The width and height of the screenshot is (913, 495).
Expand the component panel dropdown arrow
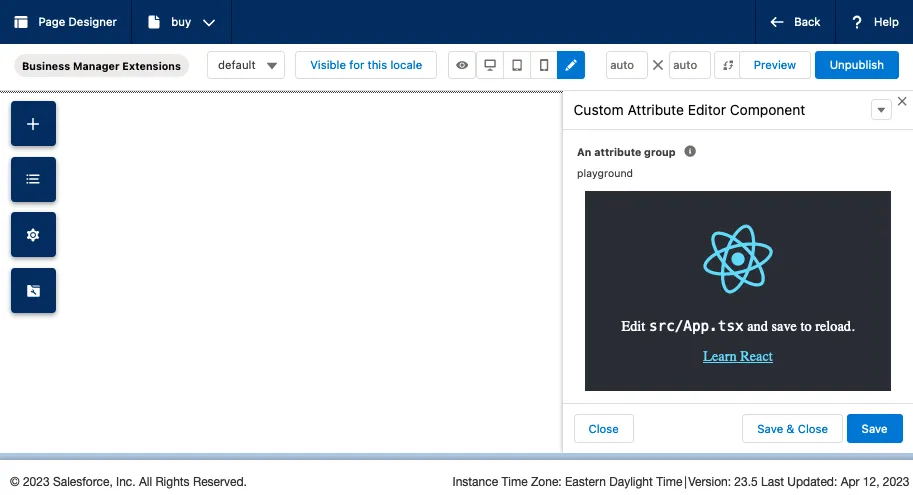coord(881,110)
